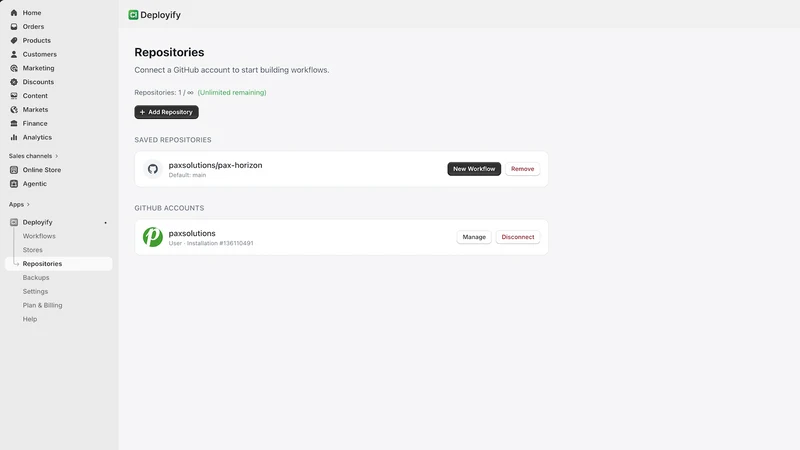800x450 pixels.
Task: Click the Sales channels label
Action: click(30, 156)
